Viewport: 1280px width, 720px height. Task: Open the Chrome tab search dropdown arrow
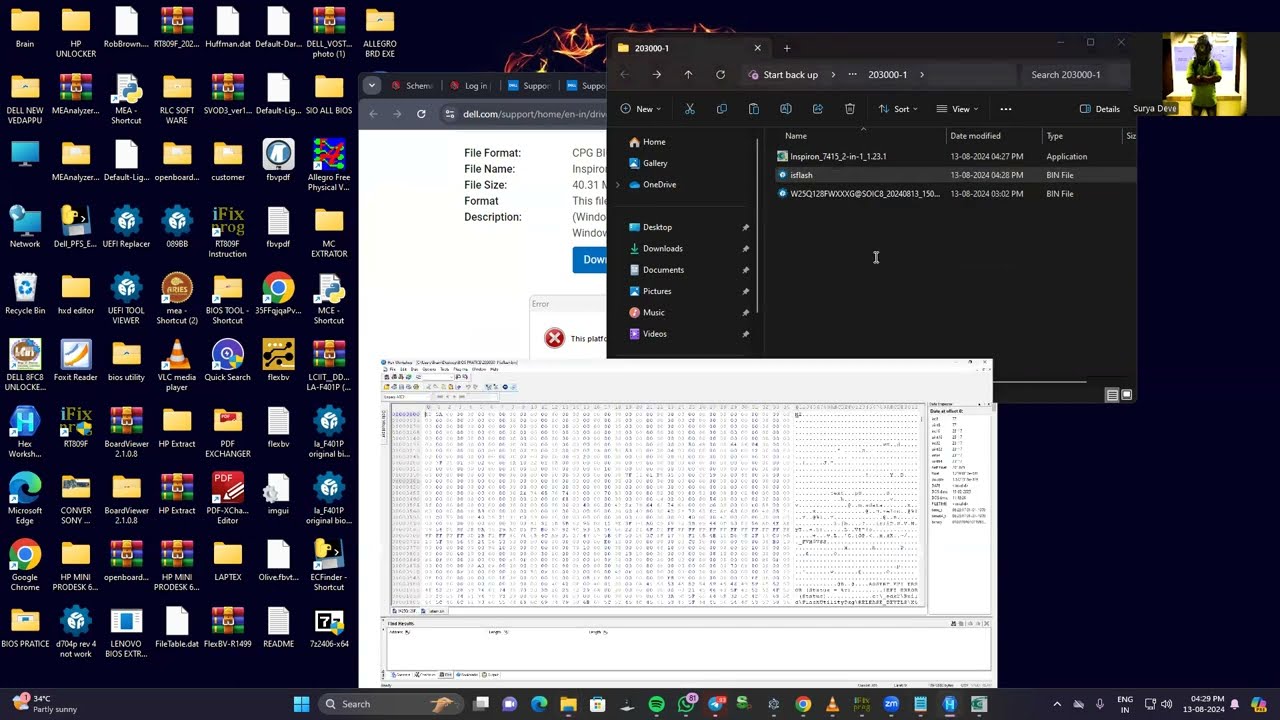coord(372,85)
